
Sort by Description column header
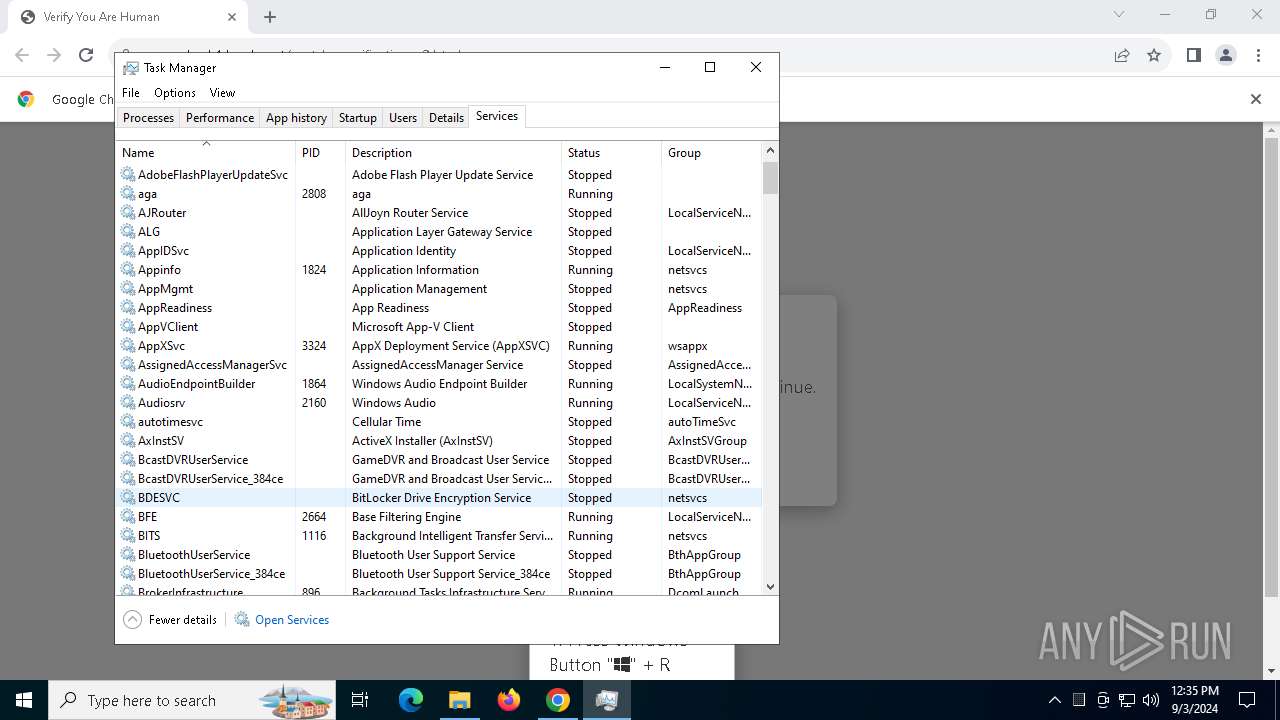point(453,152)
